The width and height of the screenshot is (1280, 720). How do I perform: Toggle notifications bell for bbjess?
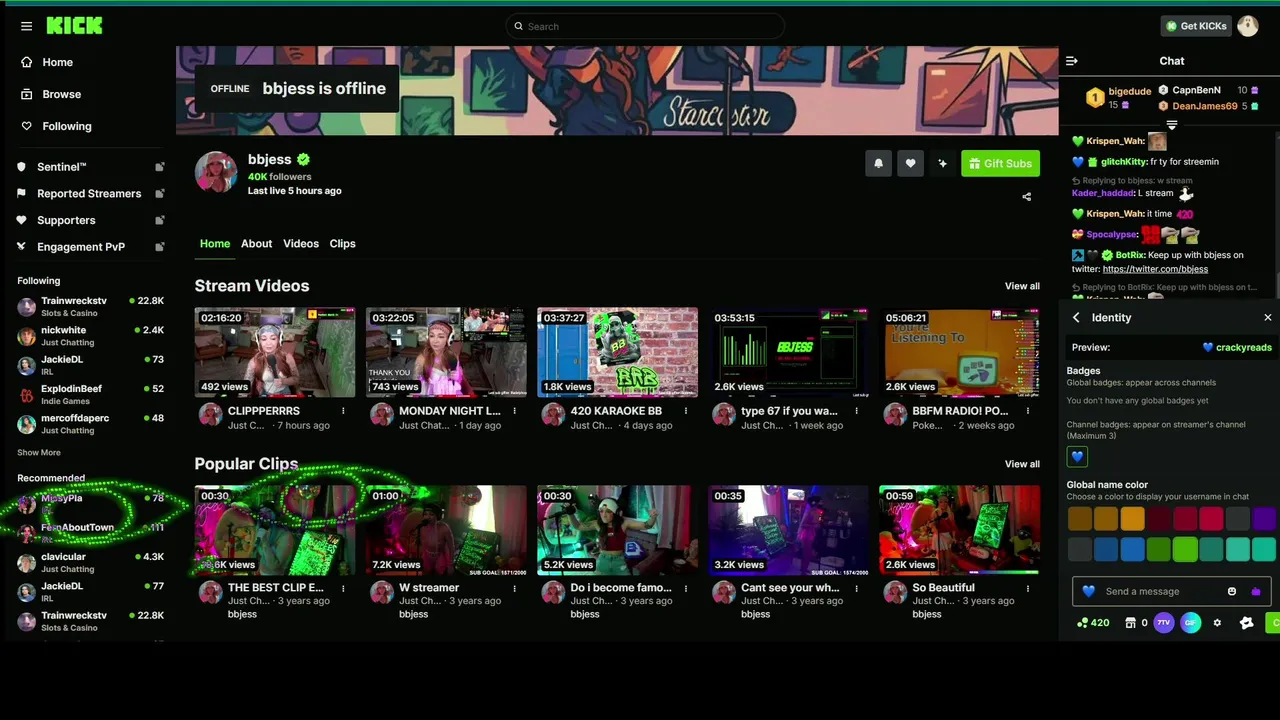[x=878, y=163]
